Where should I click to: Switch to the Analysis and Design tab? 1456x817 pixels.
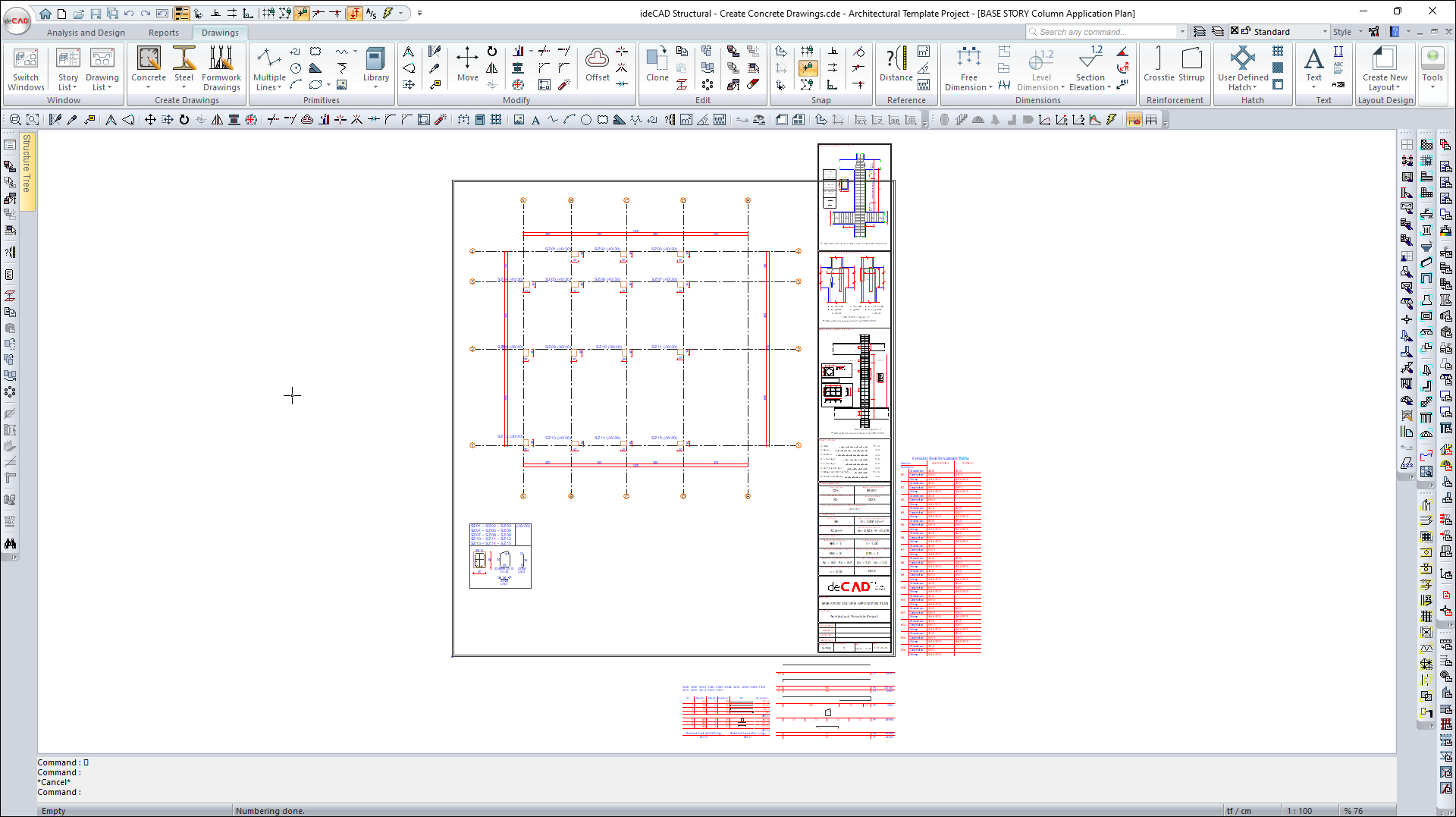point(86,33)
